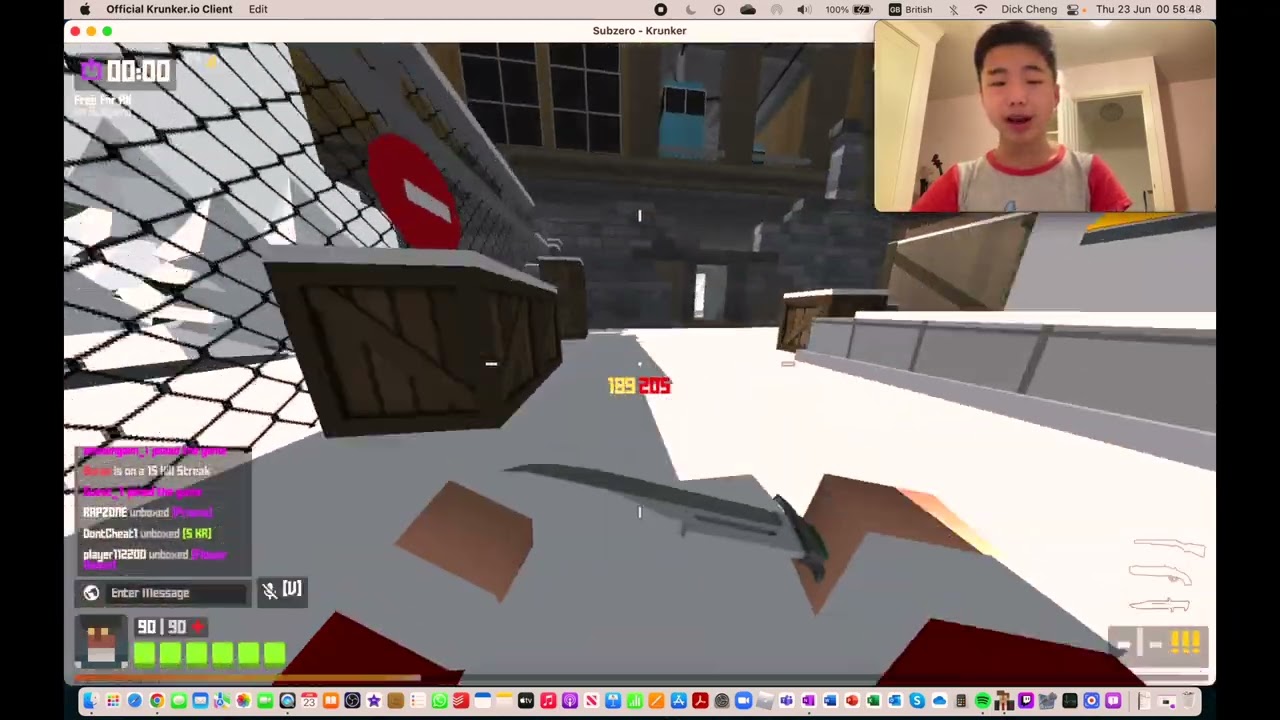Open the Apple menu

point(85,9)
